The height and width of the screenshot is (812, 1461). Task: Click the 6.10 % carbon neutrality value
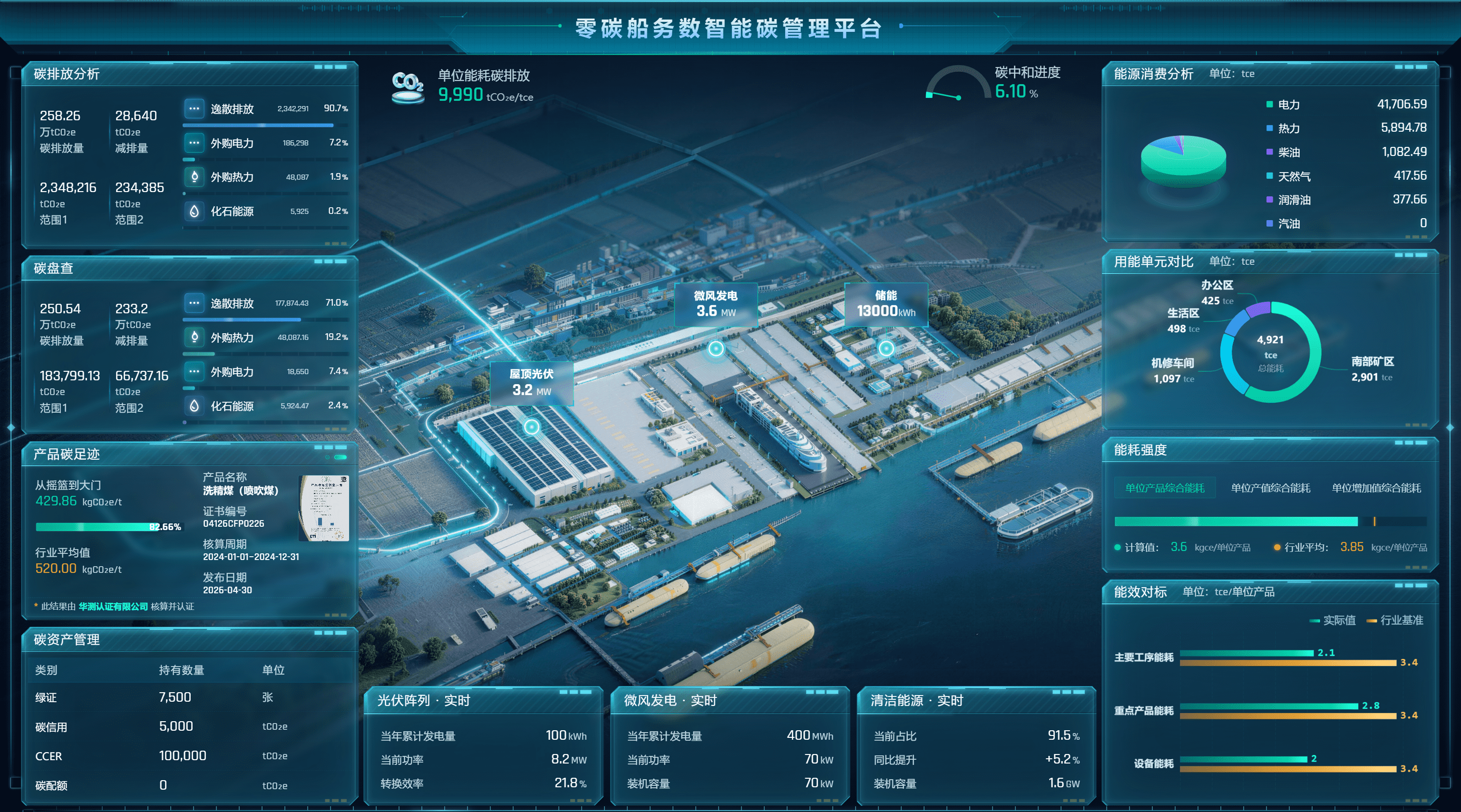point(1017,91)
